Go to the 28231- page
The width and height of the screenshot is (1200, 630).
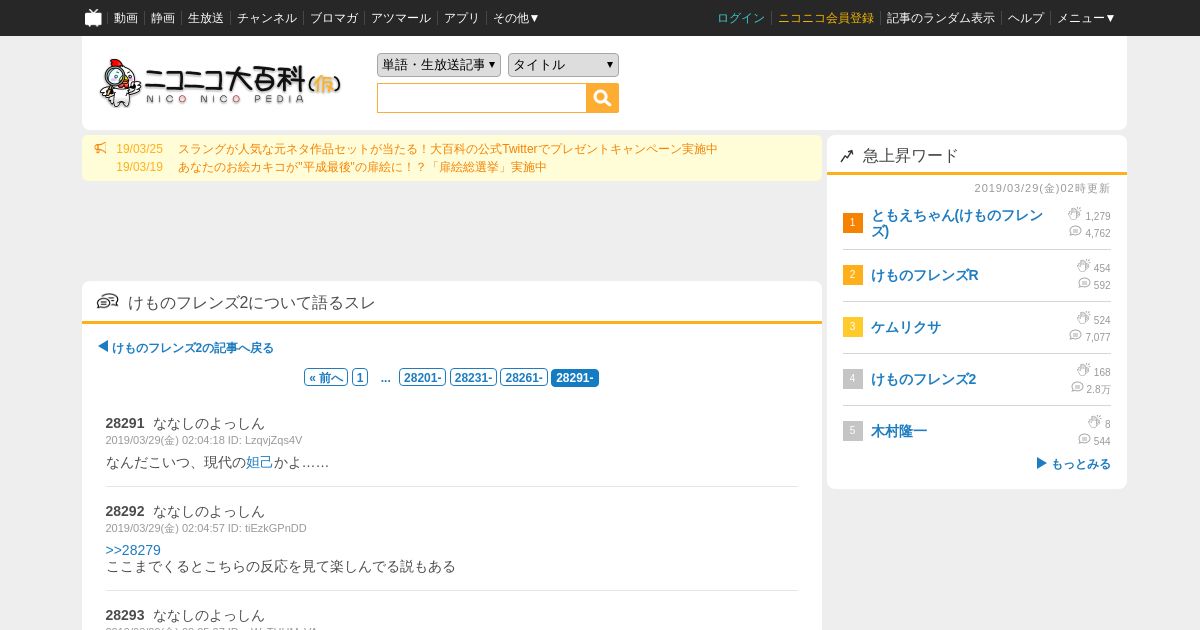click(473, 378)
